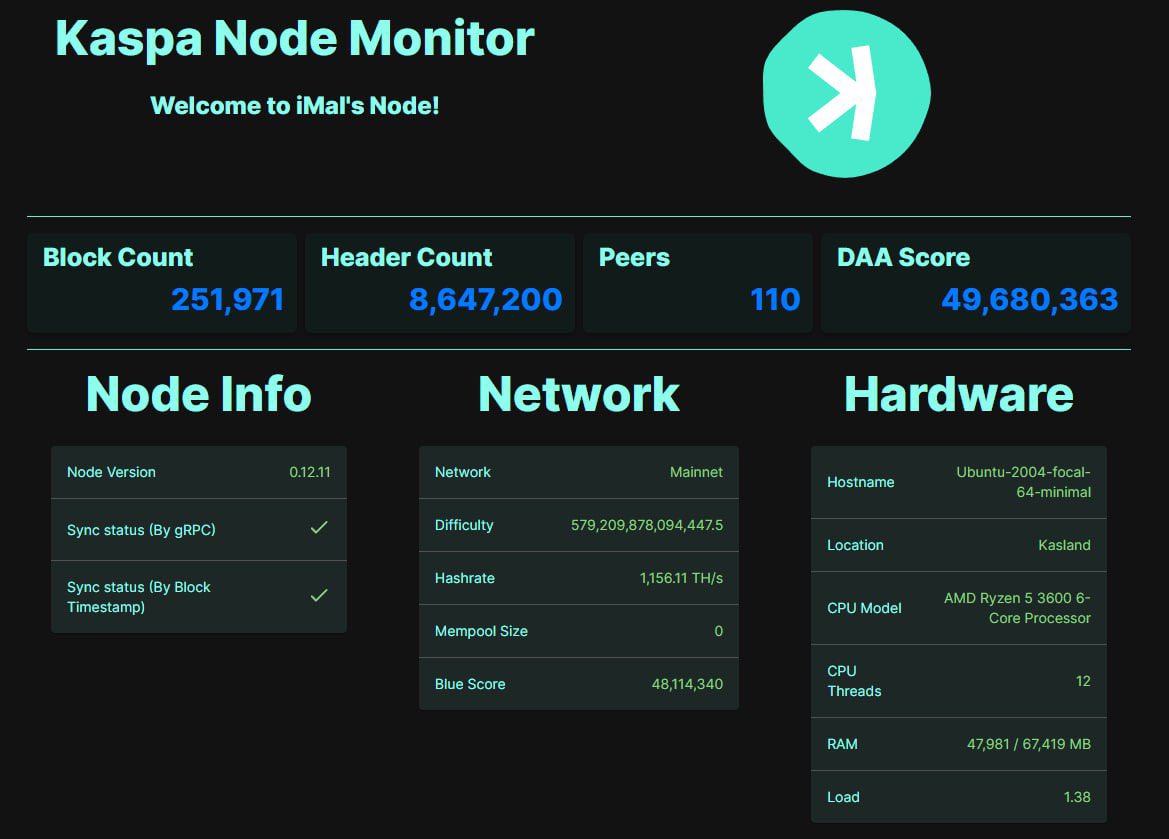Click the Kaspa Node Monitor title
This screenshot has height=839, width=1169.
[x=295, y=38]
